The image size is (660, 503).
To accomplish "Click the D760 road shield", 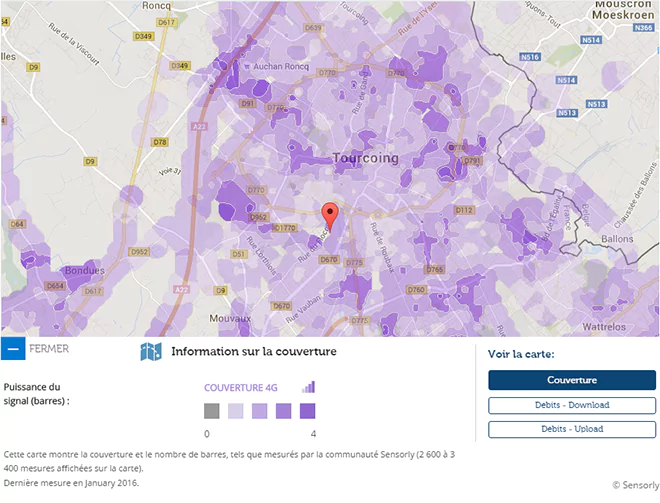I will (416, 290).
